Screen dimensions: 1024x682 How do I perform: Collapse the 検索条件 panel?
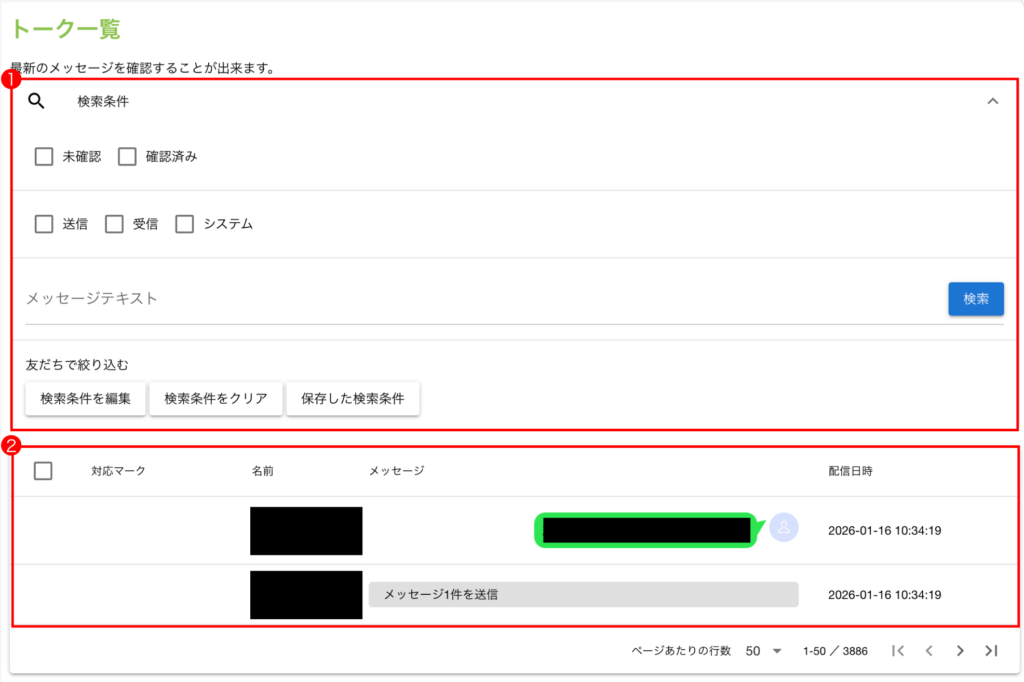pyautogui.click(x=992, y=101)
